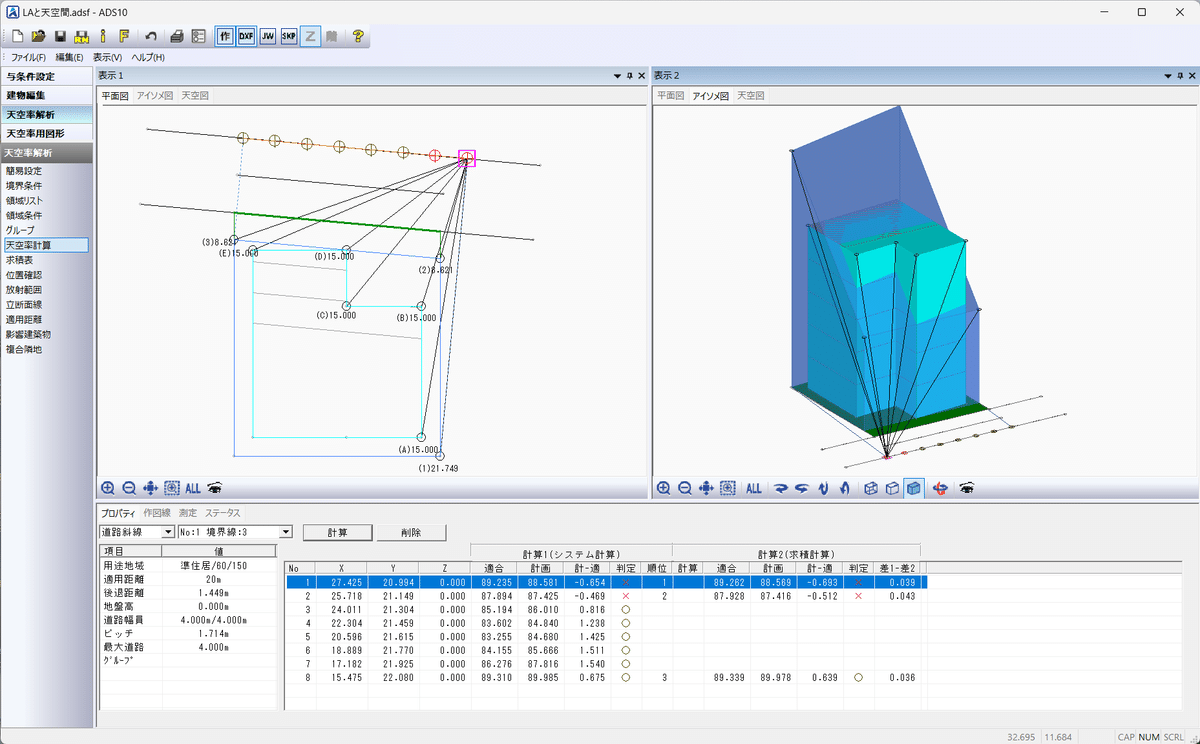The image size is (1200, 744).
Task: Select 複合敷地 in the sidebar
Action: (x=24, y=349)
